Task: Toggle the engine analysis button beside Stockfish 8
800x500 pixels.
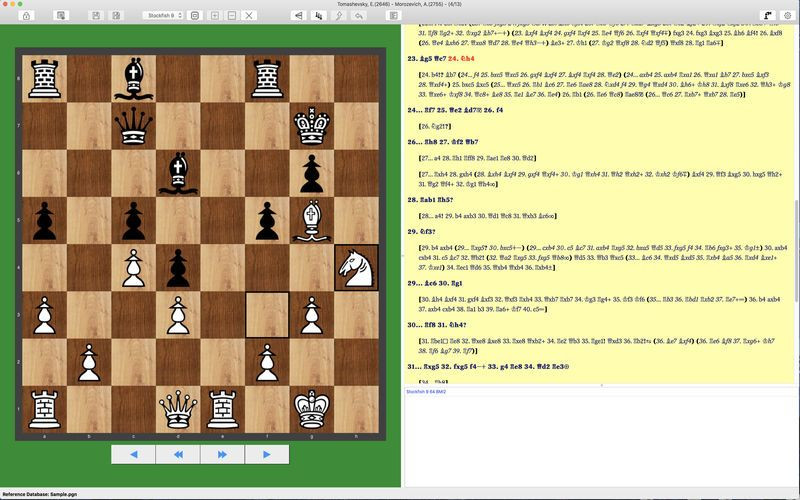Action: (x=195, y=16)
